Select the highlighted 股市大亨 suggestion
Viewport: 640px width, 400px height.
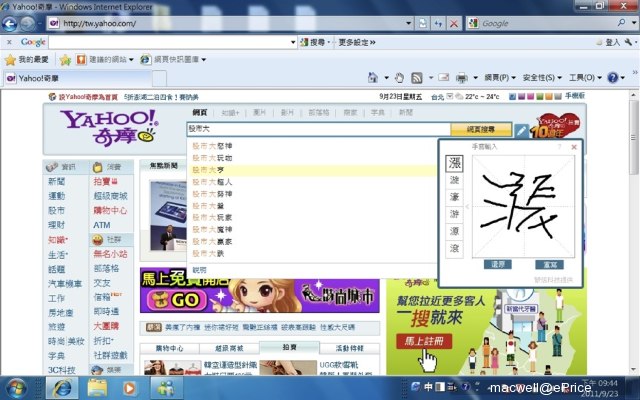(312, 170)
